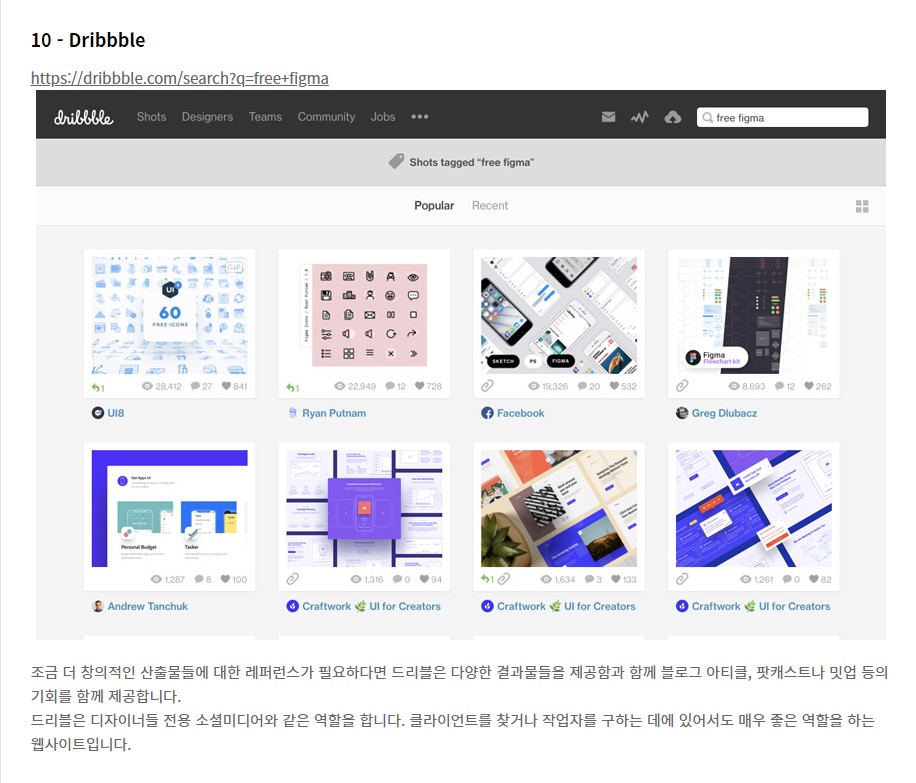
Task: Click the attachment icon on Facebook shot
Action: pyautogui.click(x=487, y=386)
